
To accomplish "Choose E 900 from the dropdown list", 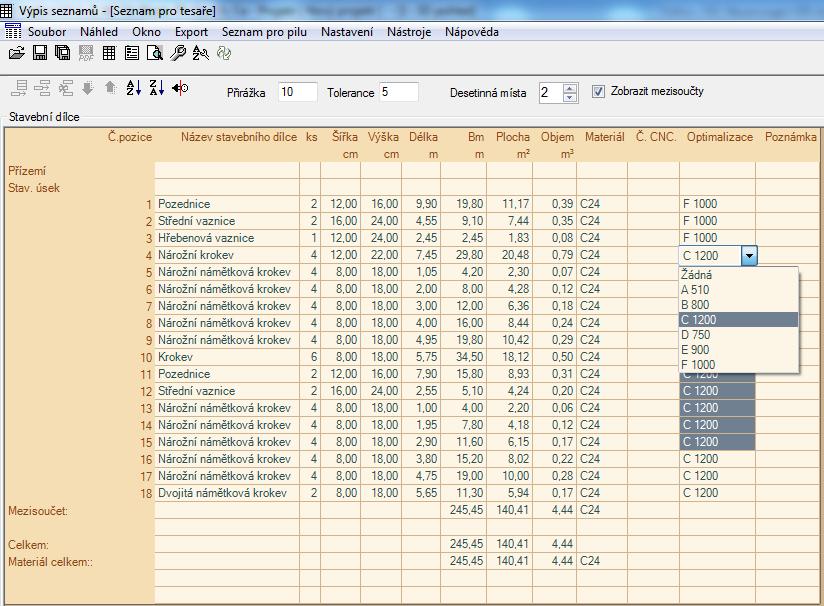I will pos(739,350).
